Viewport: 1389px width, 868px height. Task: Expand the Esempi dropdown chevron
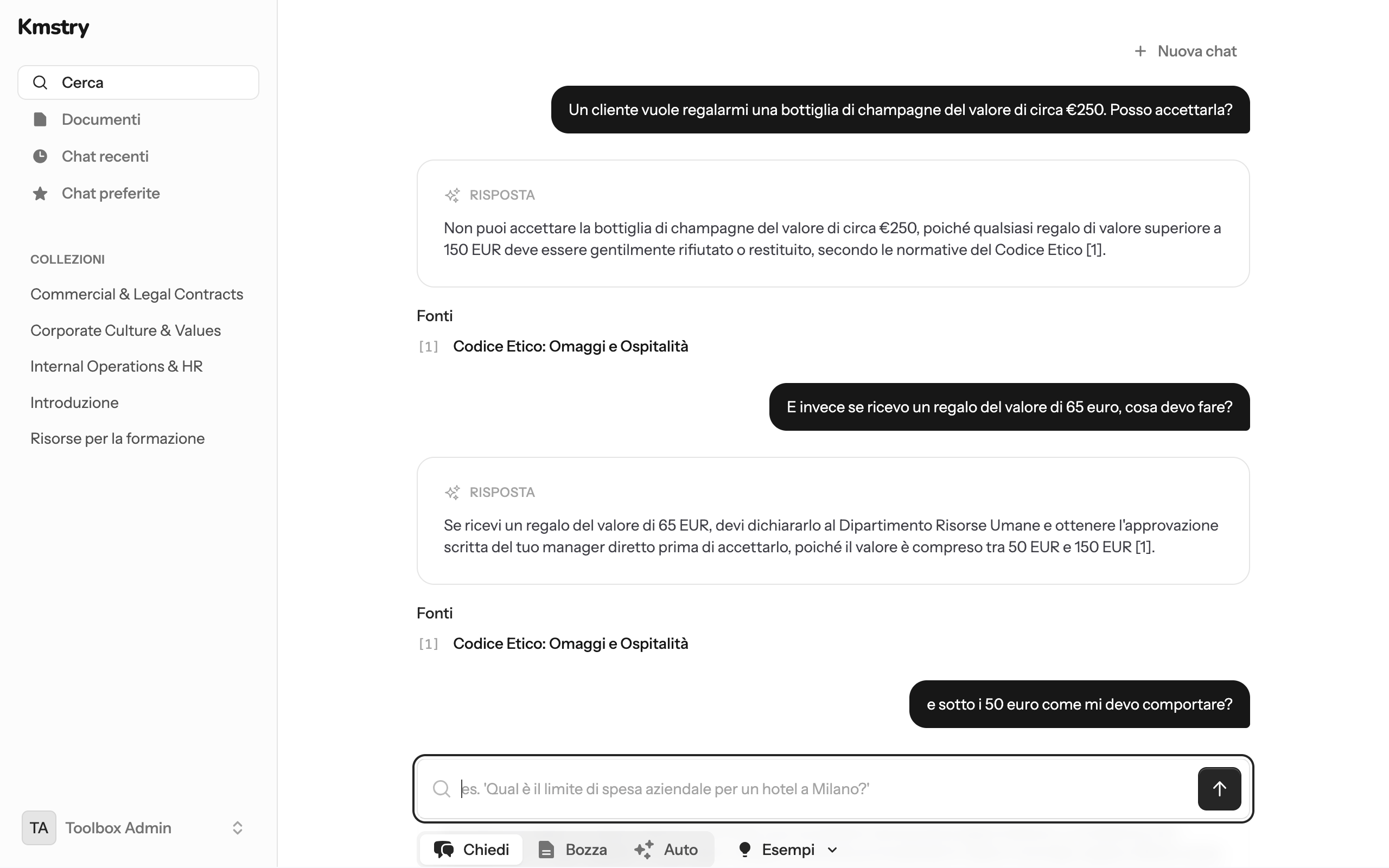point(832,850)
